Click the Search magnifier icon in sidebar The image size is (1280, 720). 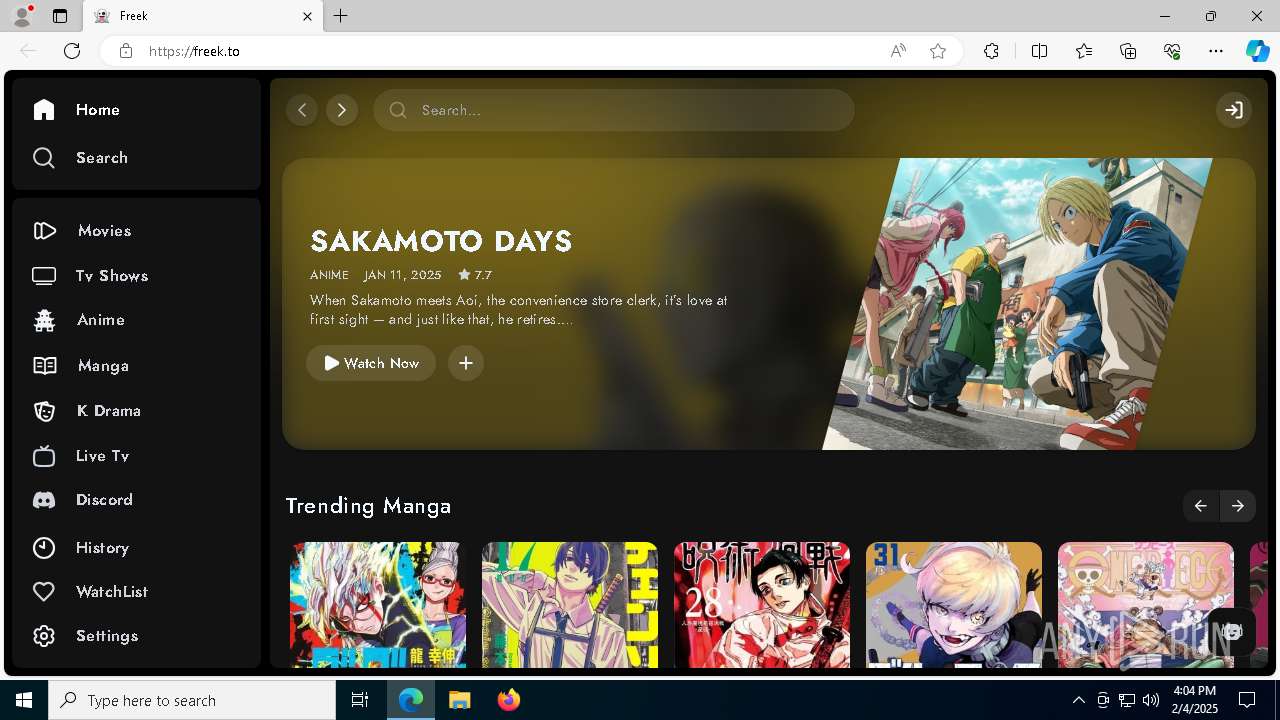(44, 158)
